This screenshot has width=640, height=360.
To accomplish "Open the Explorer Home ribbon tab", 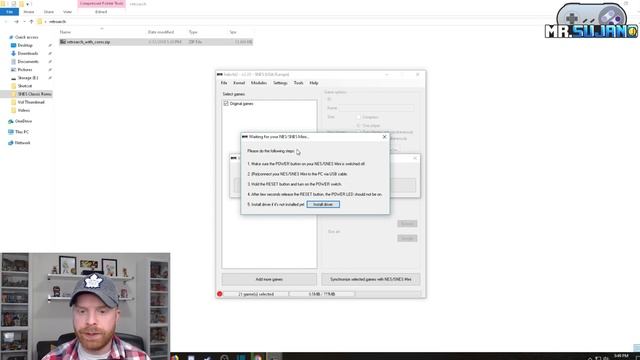I will pos(29,12).
